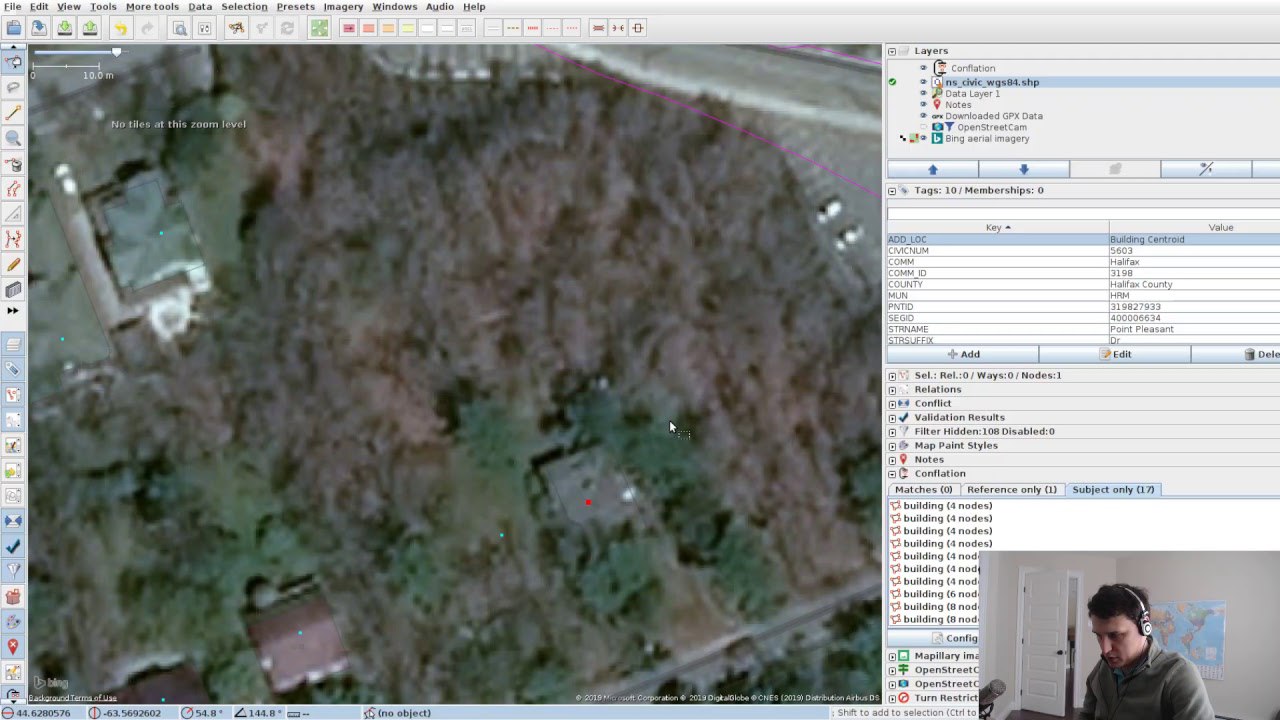The width and height of the screenshot is (1280, 720).
Task: Click the Save layer toolbar icon
Action: (39, 28)
